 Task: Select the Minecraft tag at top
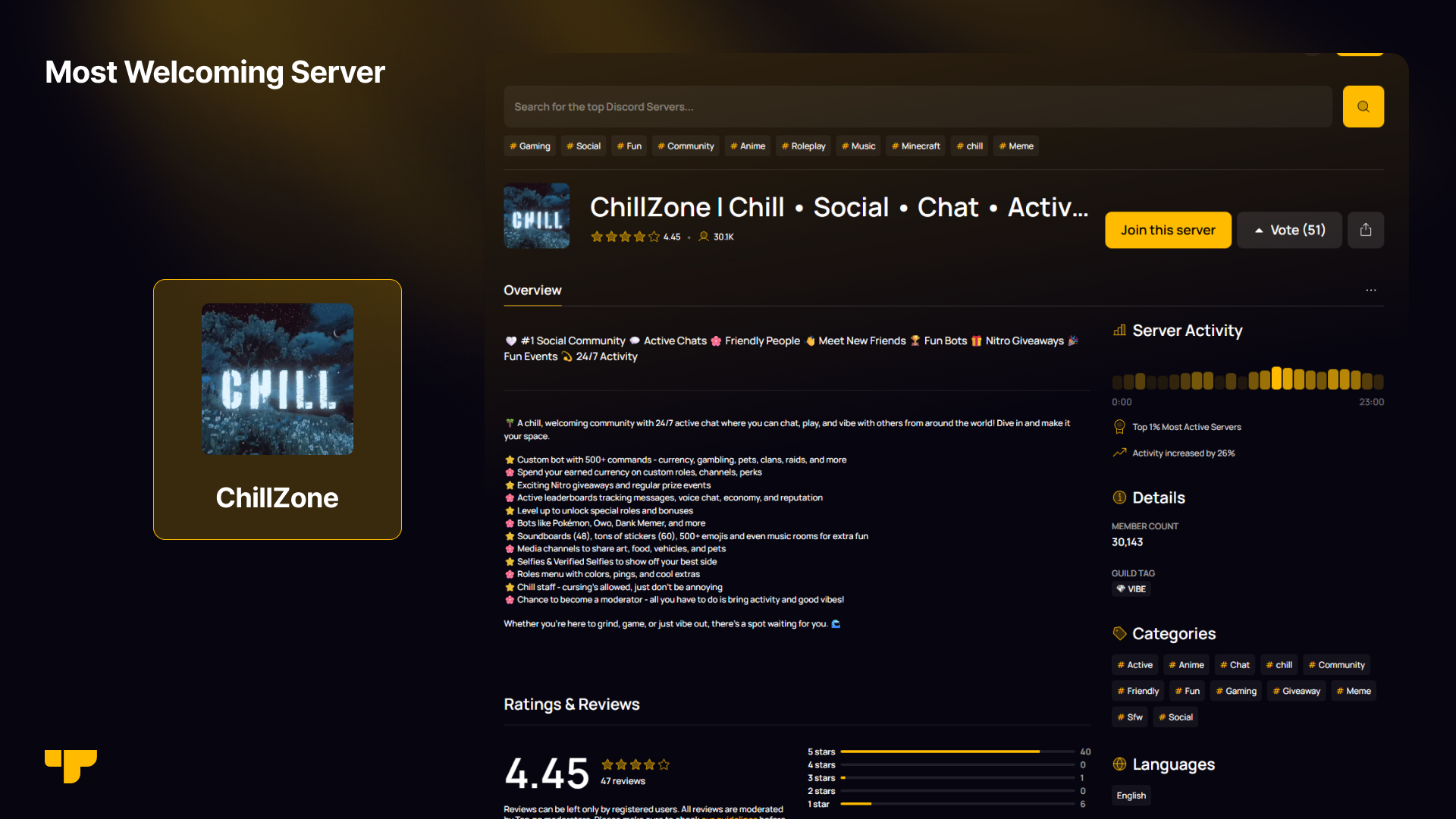pyautogui.click(x=915, y=146)
